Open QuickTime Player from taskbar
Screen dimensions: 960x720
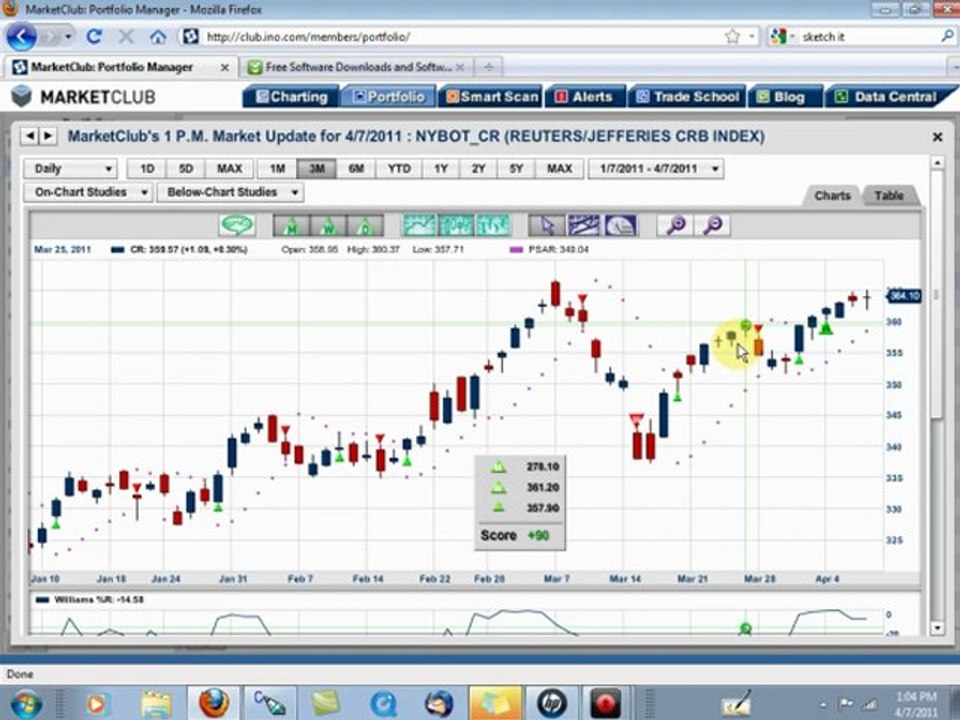pyautogui.click(x=383, y=704)
